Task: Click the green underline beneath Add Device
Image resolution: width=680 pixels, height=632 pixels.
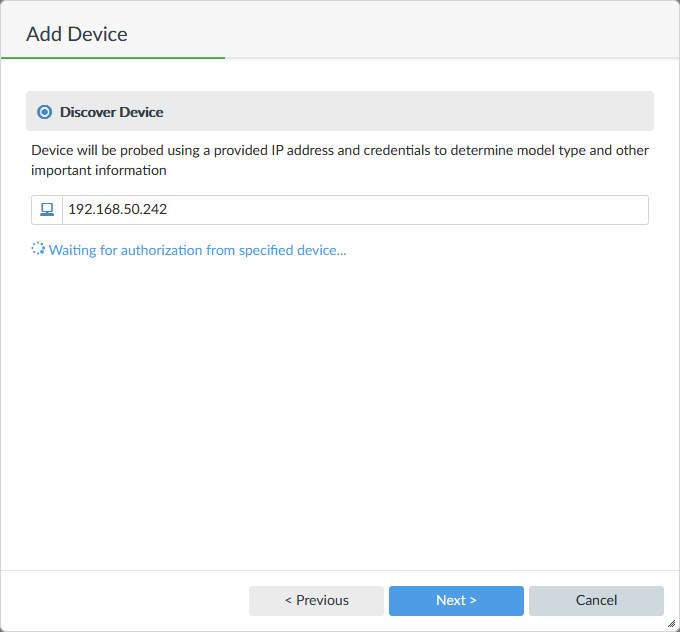Action: (113, 58)
